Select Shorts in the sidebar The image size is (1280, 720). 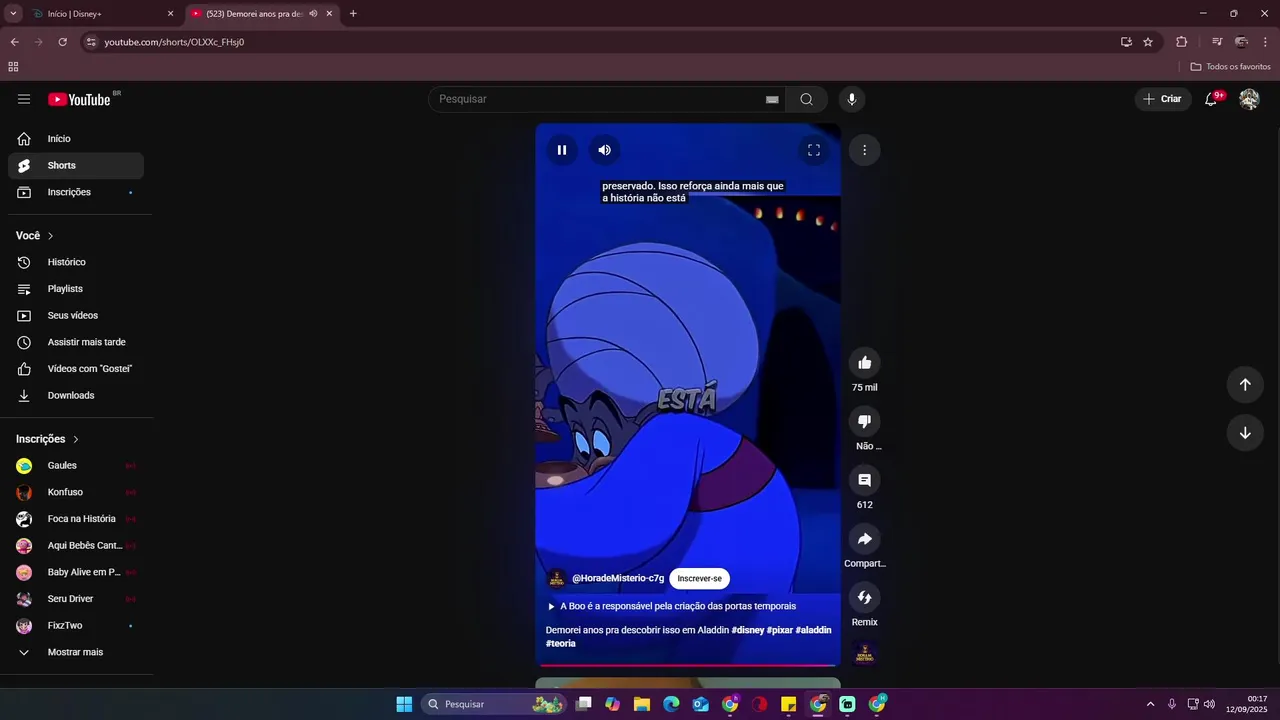coord(76,166)
